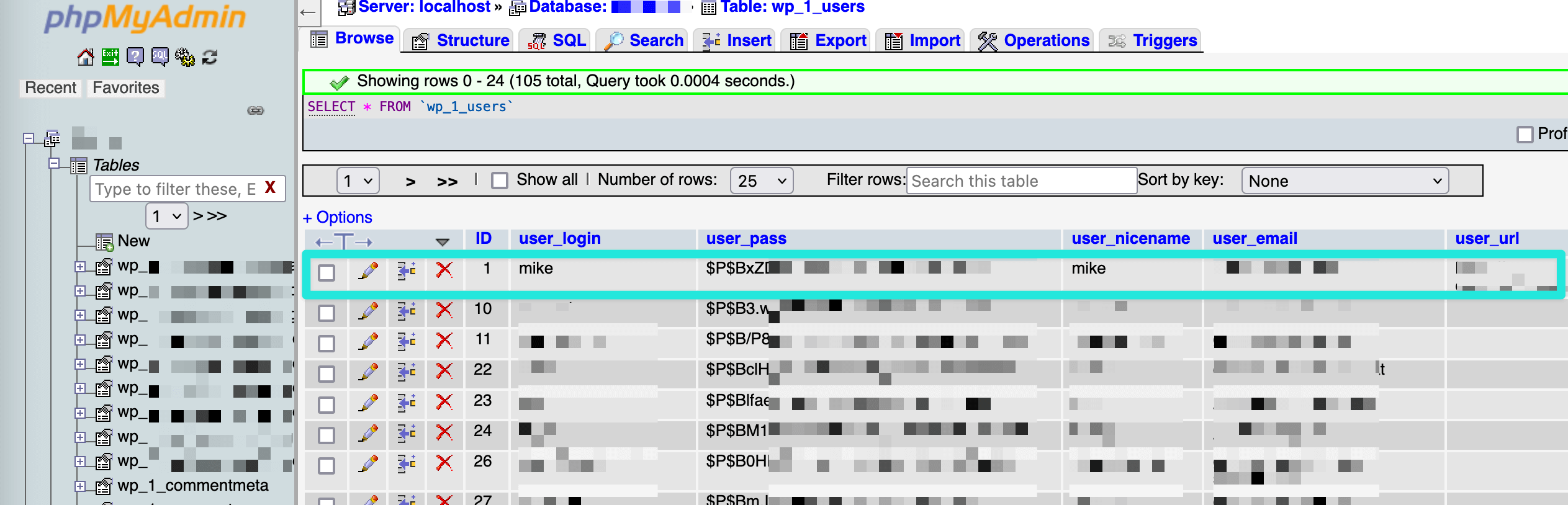This screenshot has height=505, width=1568.
Task: Open the Operations tab
Action: (x=1033, y=40)
